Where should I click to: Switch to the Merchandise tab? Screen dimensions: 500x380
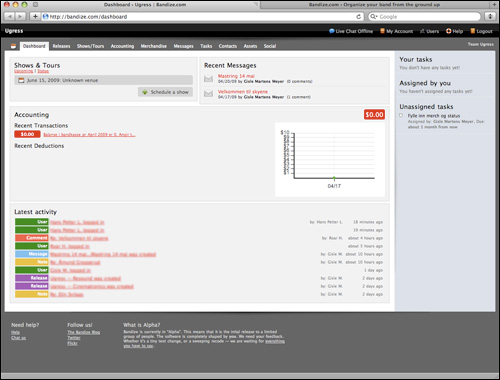(153, 46)
